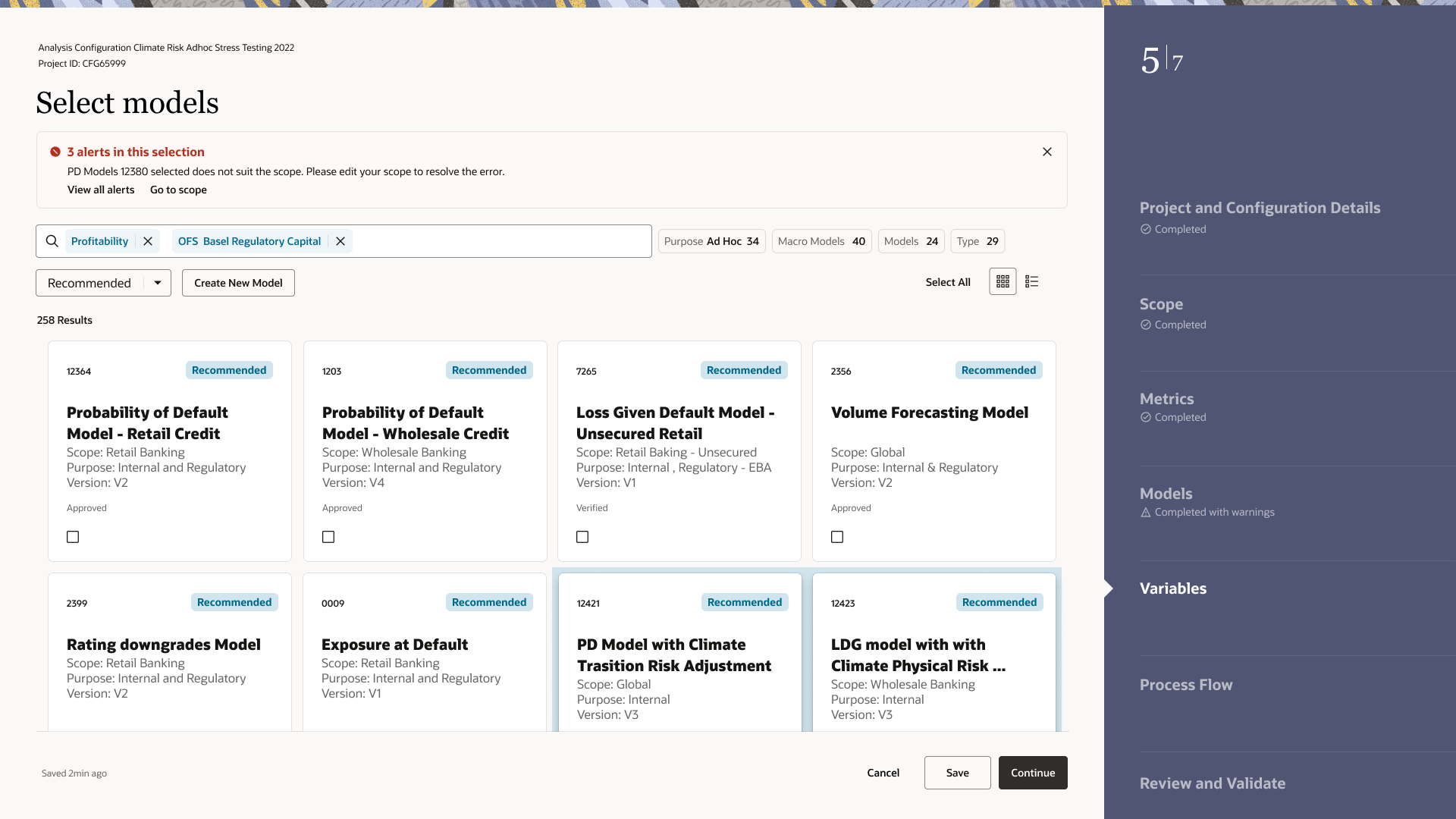Click the red alert error icon
Screen dimensions: 1456x819
click(x=55, y=152)
